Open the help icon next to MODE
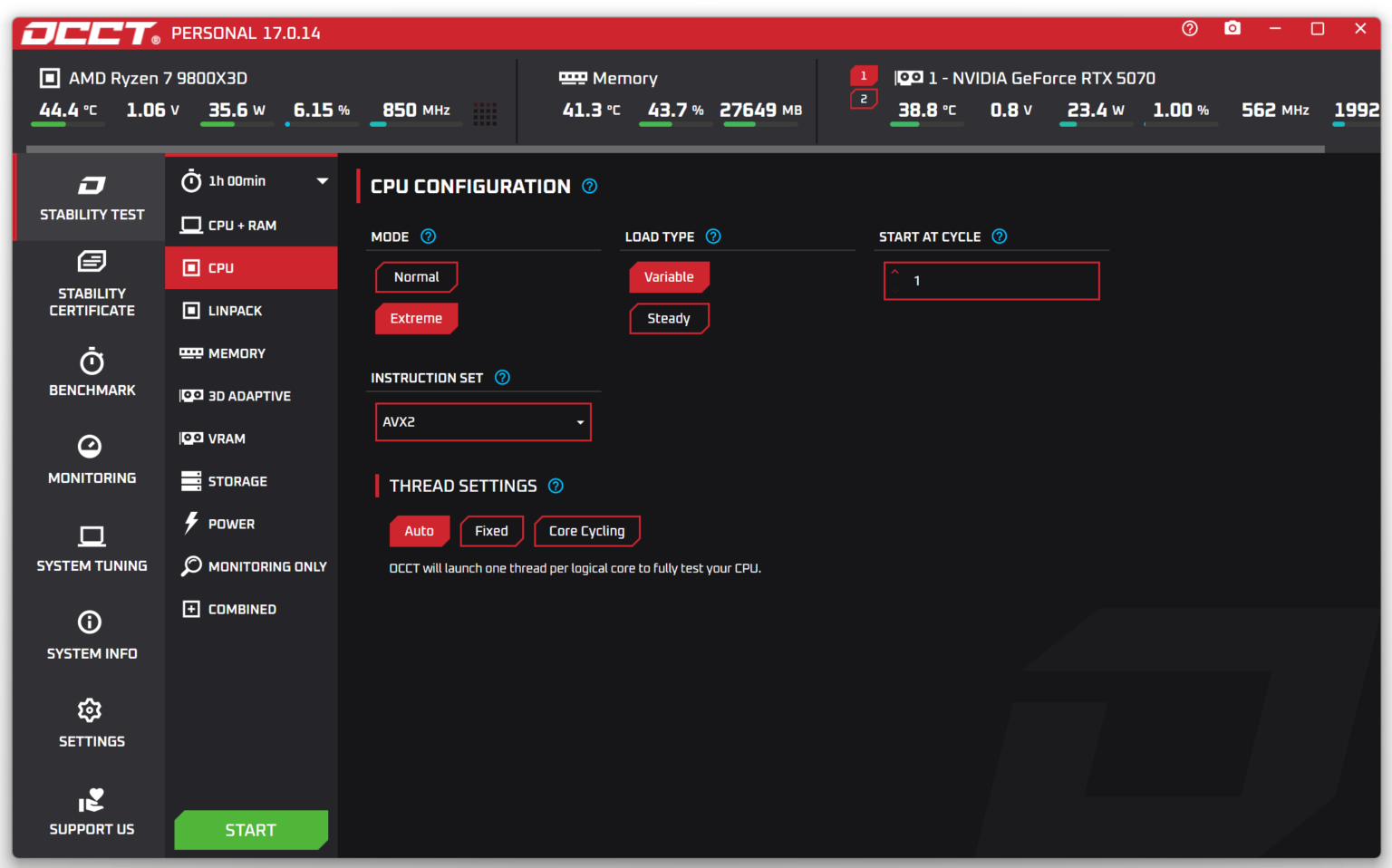 coord(429,236)
